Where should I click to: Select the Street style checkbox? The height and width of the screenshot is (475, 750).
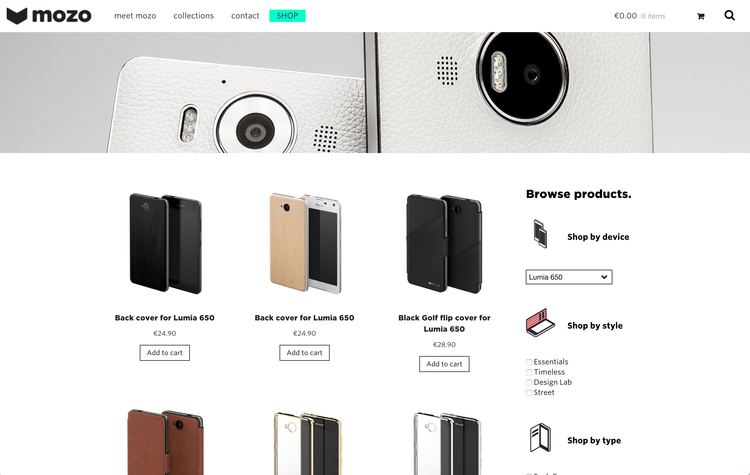pyautogui.click(x=529, y=393)
